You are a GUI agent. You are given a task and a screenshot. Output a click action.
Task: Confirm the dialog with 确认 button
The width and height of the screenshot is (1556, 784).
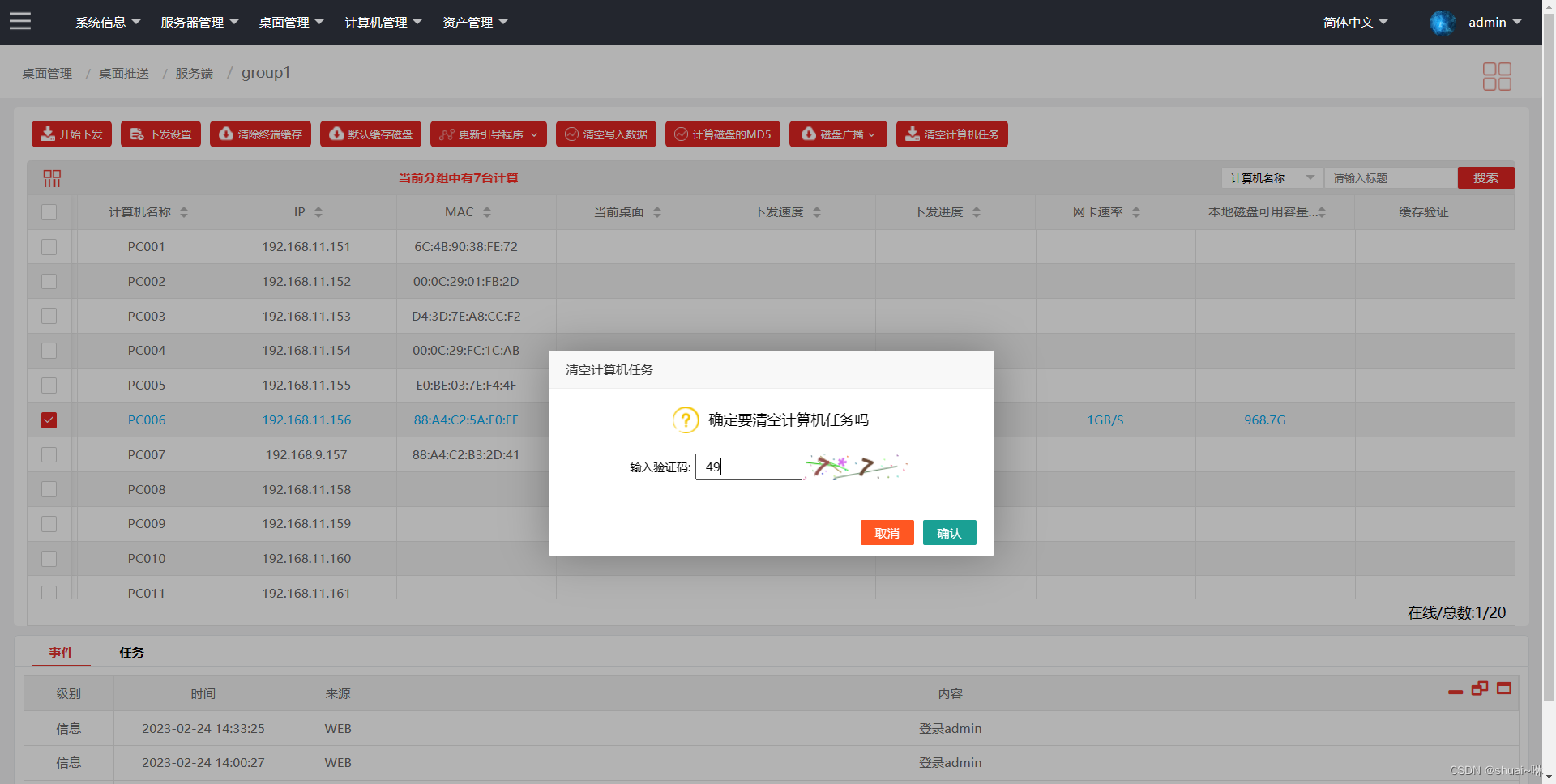click(949, 532)
